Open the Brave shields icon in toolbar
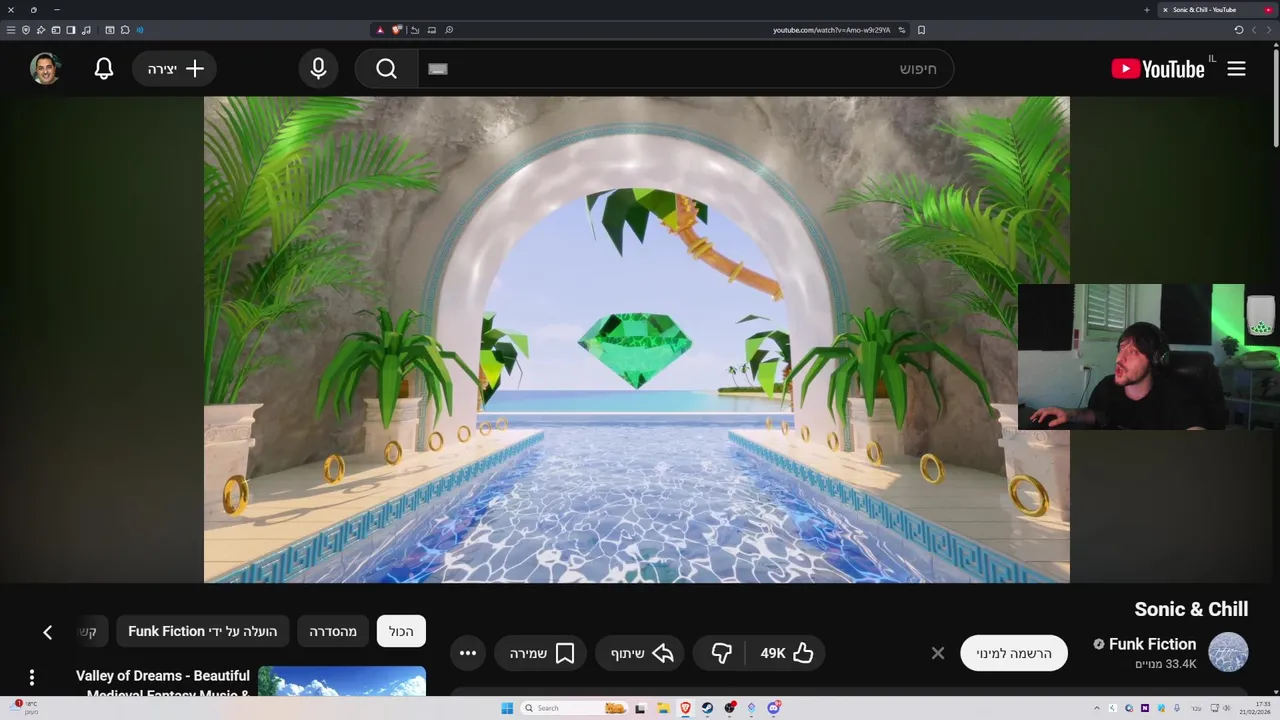The width and height of the screenshot is (1280, 720). 396,30
